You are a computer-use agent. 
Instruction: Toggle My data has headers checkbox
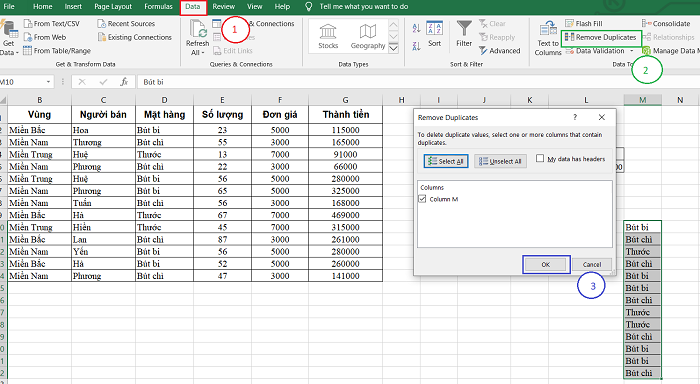[x=540, y=159]
